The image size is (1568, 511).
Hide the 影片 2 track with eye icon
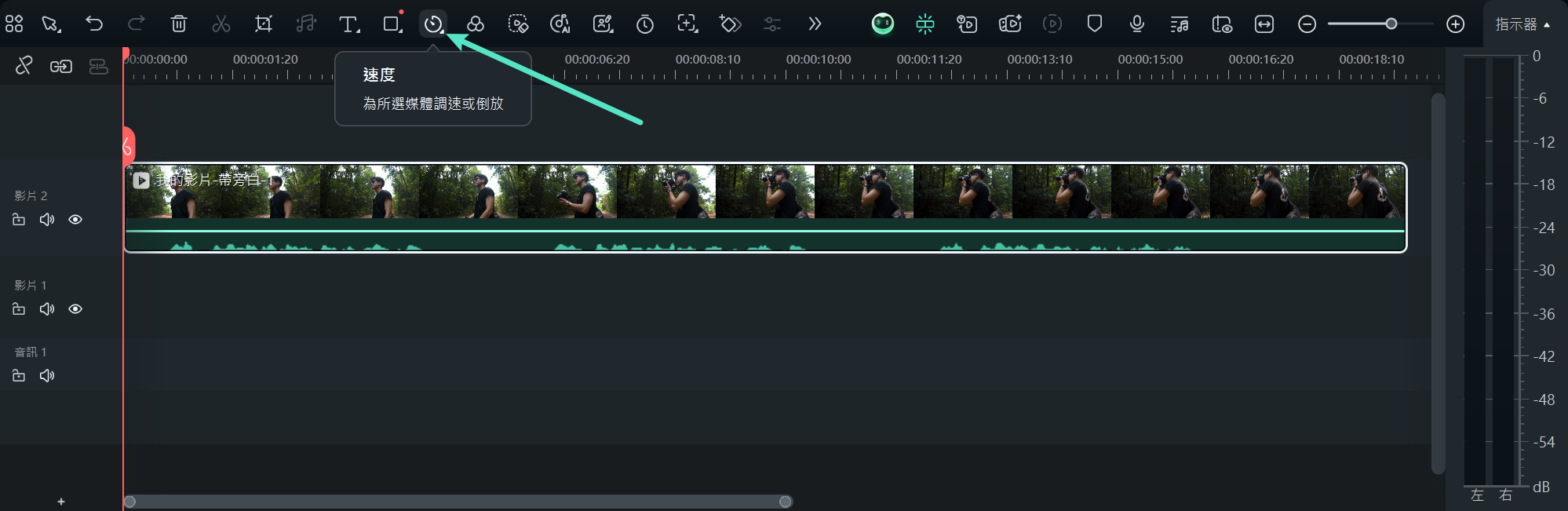tap(75, 220)
